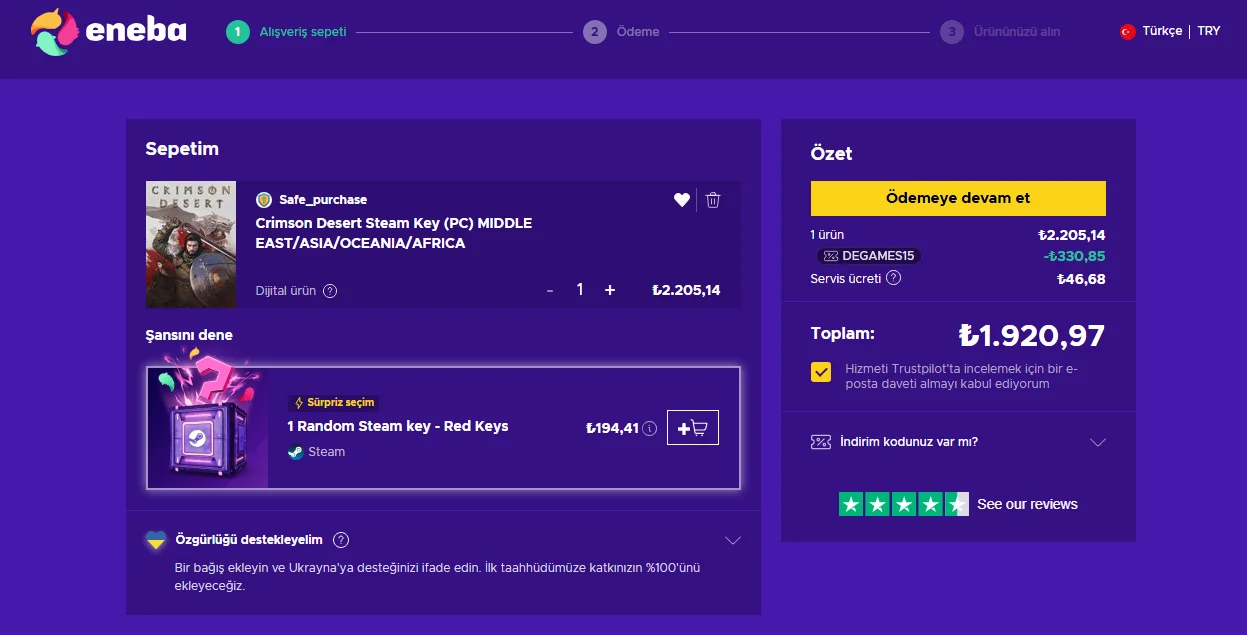Open price info icon next to ₺194,41
1247x635 pixels.
[x=650, y=429]
